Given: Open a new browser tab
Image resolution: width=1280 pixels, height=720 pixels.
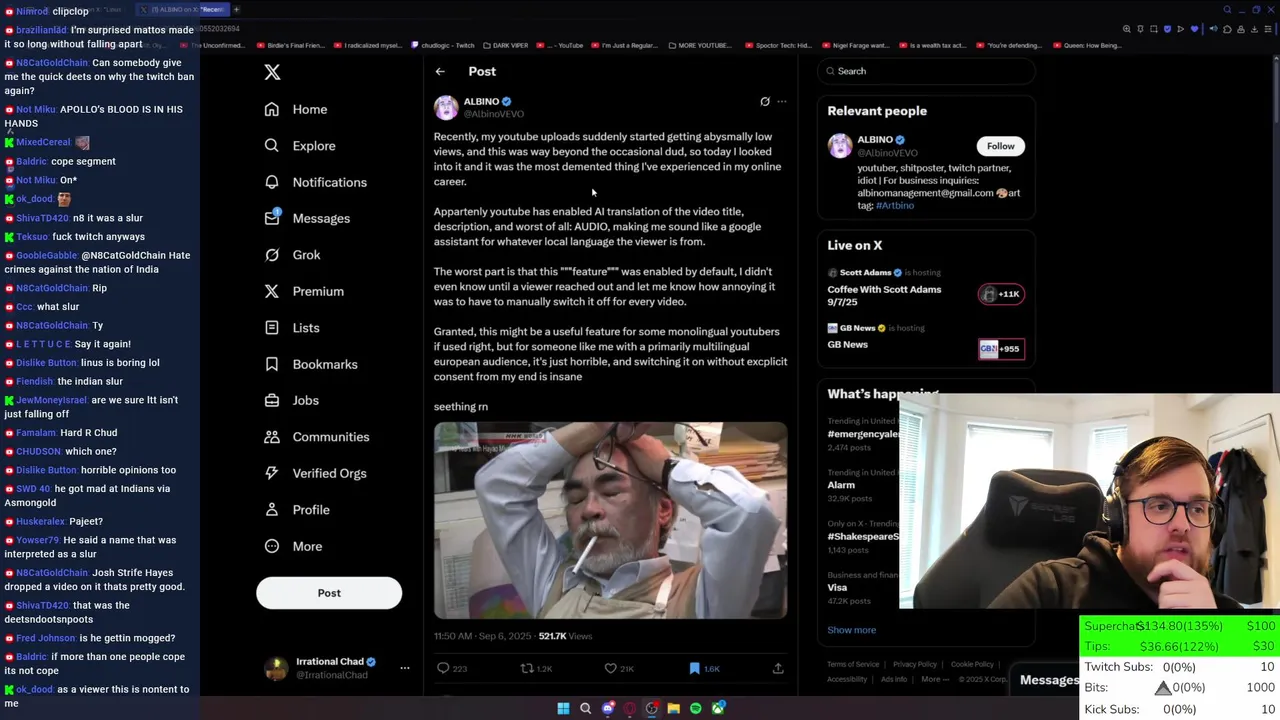Looking at the screenshot, I should 237,9.
